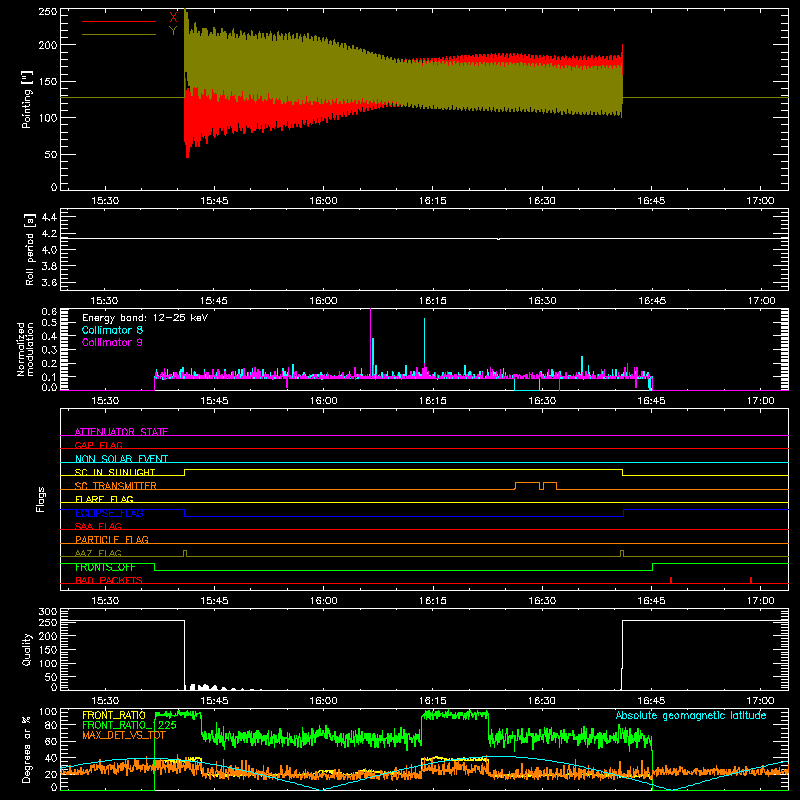
Task: Click the 16:45 tick label under Pointing plot
Action: (x=651, y=201)
